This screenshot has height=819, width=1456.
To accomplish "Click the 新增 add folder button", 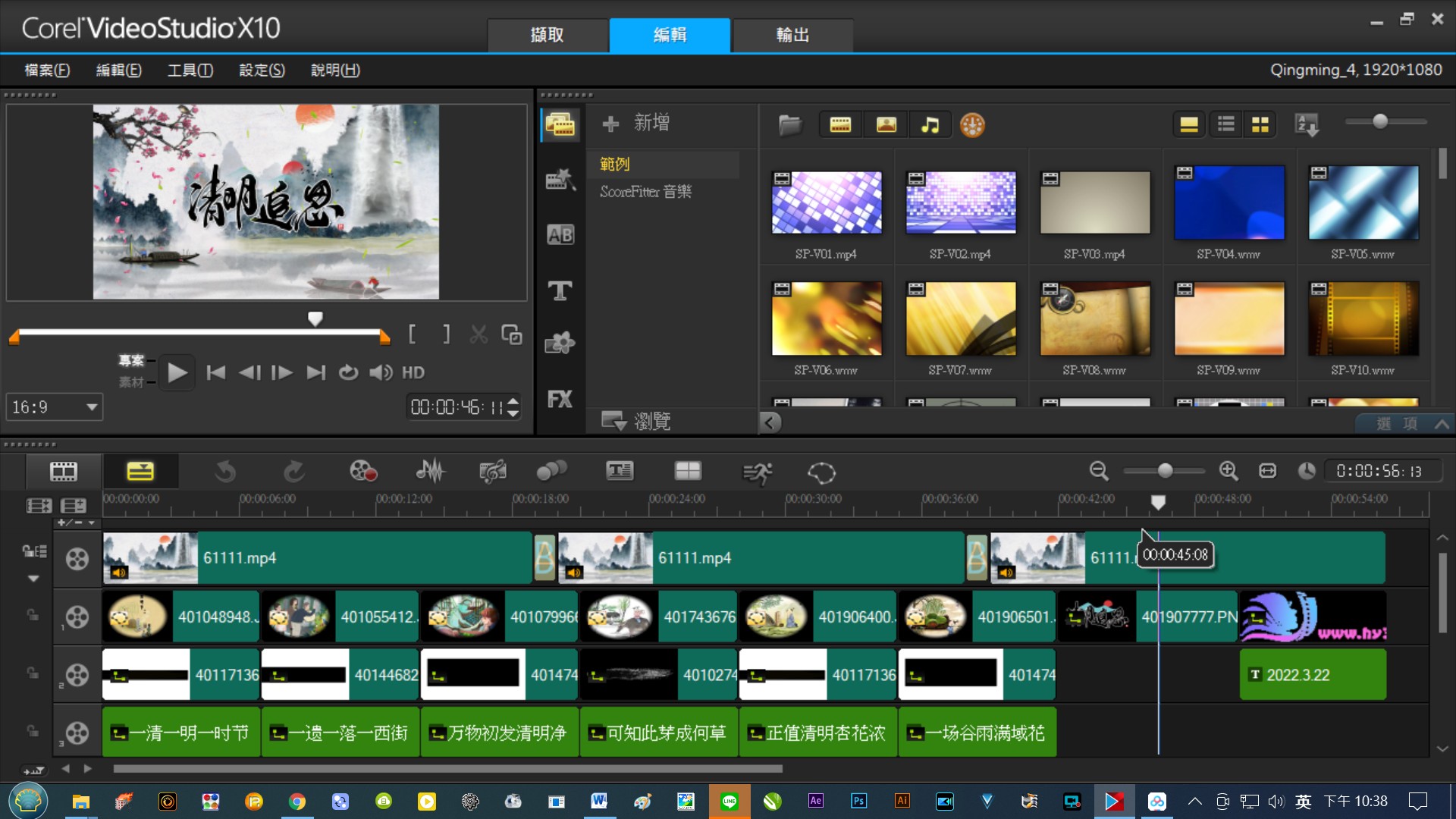I will [x=635, y=123].
